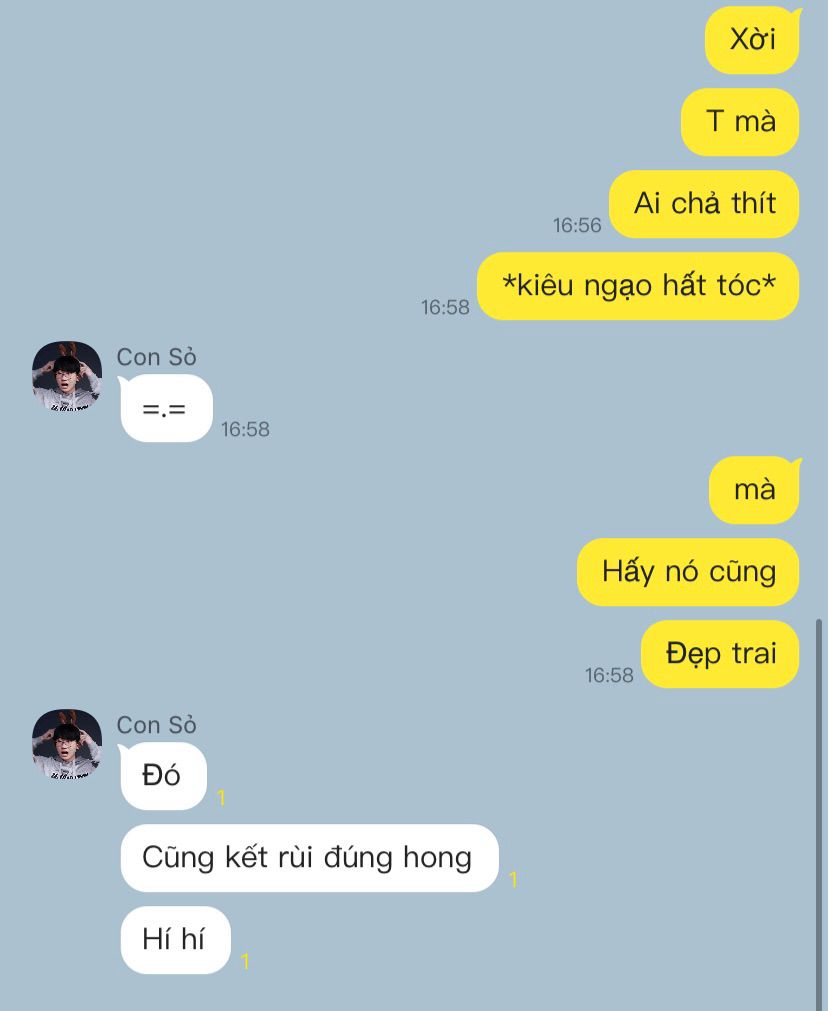This screenshot has width=828, height=1011.
Task: Tap the message bubble T mà
Action: pos(740,122)
